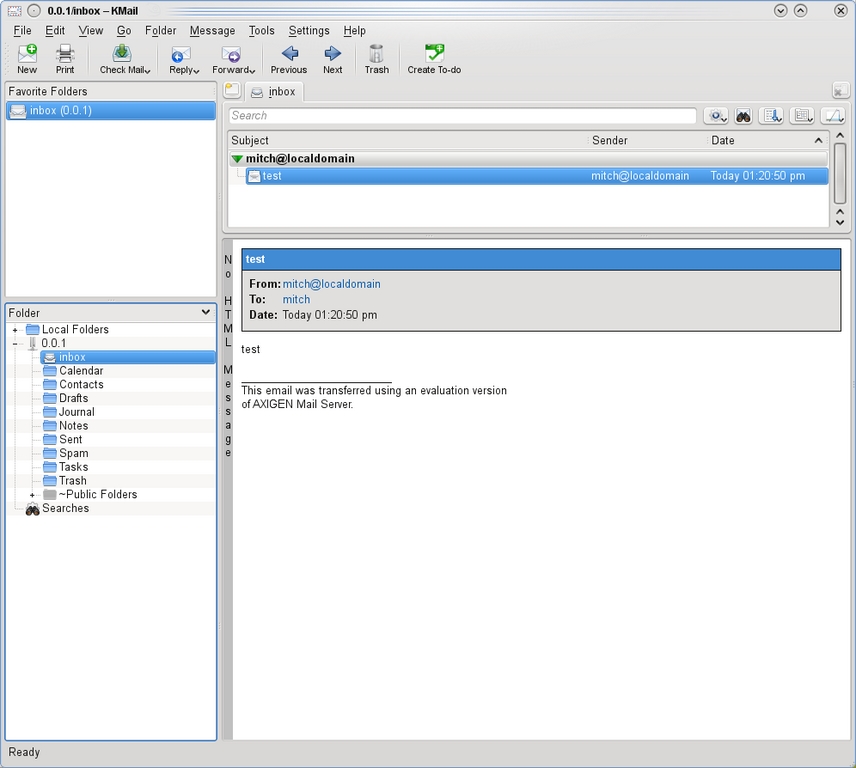Open the new tab button beside inbox
Image resolution: width=856 pixels, height=768 pixels.
point(232,91)
